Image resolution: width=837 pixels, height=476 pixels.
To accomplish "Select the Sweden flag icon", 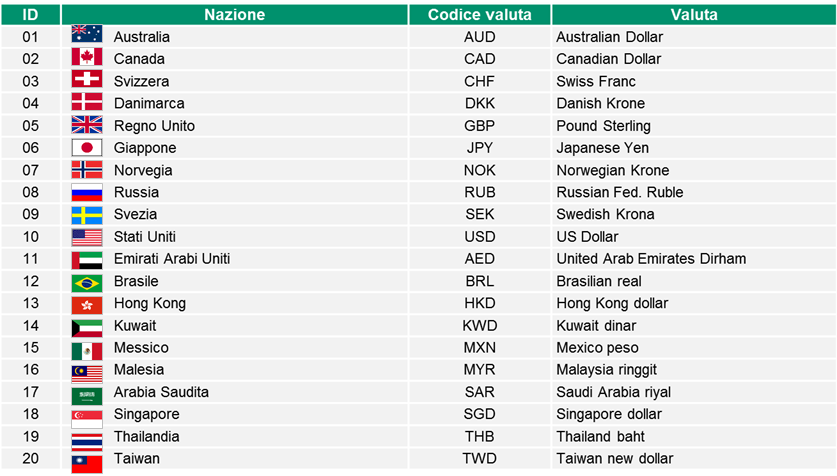I will click(87, 214).
